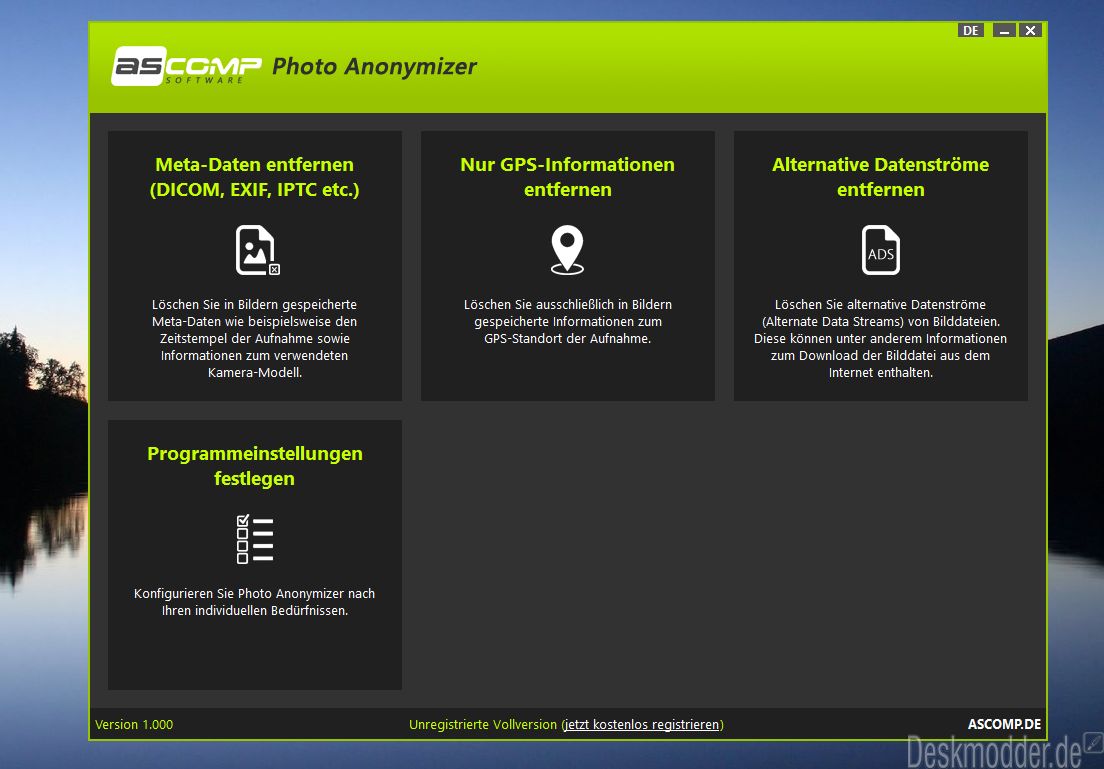This screenshot has width=1104, height=769.
Task: Minimize the Photo Anonymizer window
Action: (1004, 30)
